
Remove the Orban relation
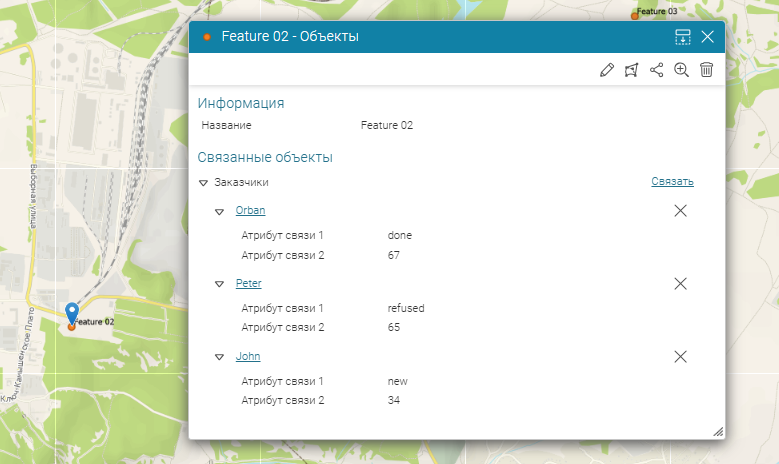point(680,211)
